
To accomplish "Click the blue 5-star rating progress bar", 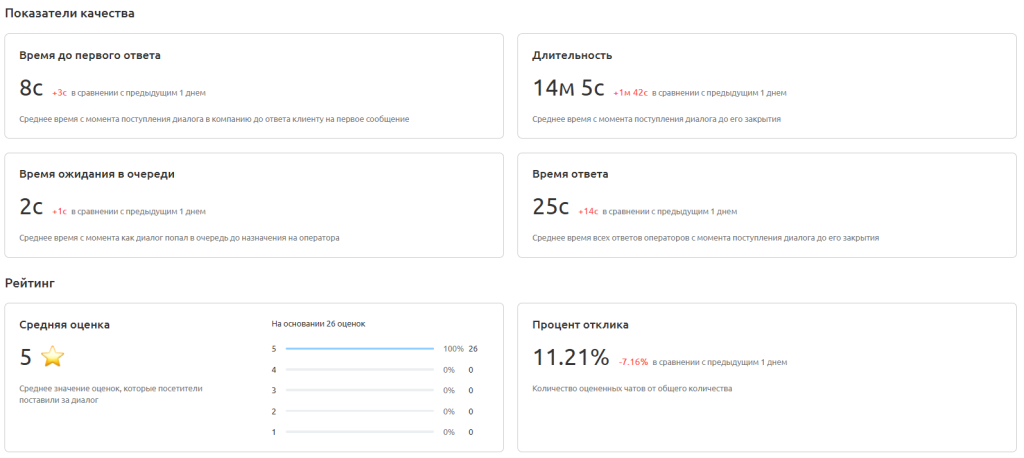I will (359, 349).
